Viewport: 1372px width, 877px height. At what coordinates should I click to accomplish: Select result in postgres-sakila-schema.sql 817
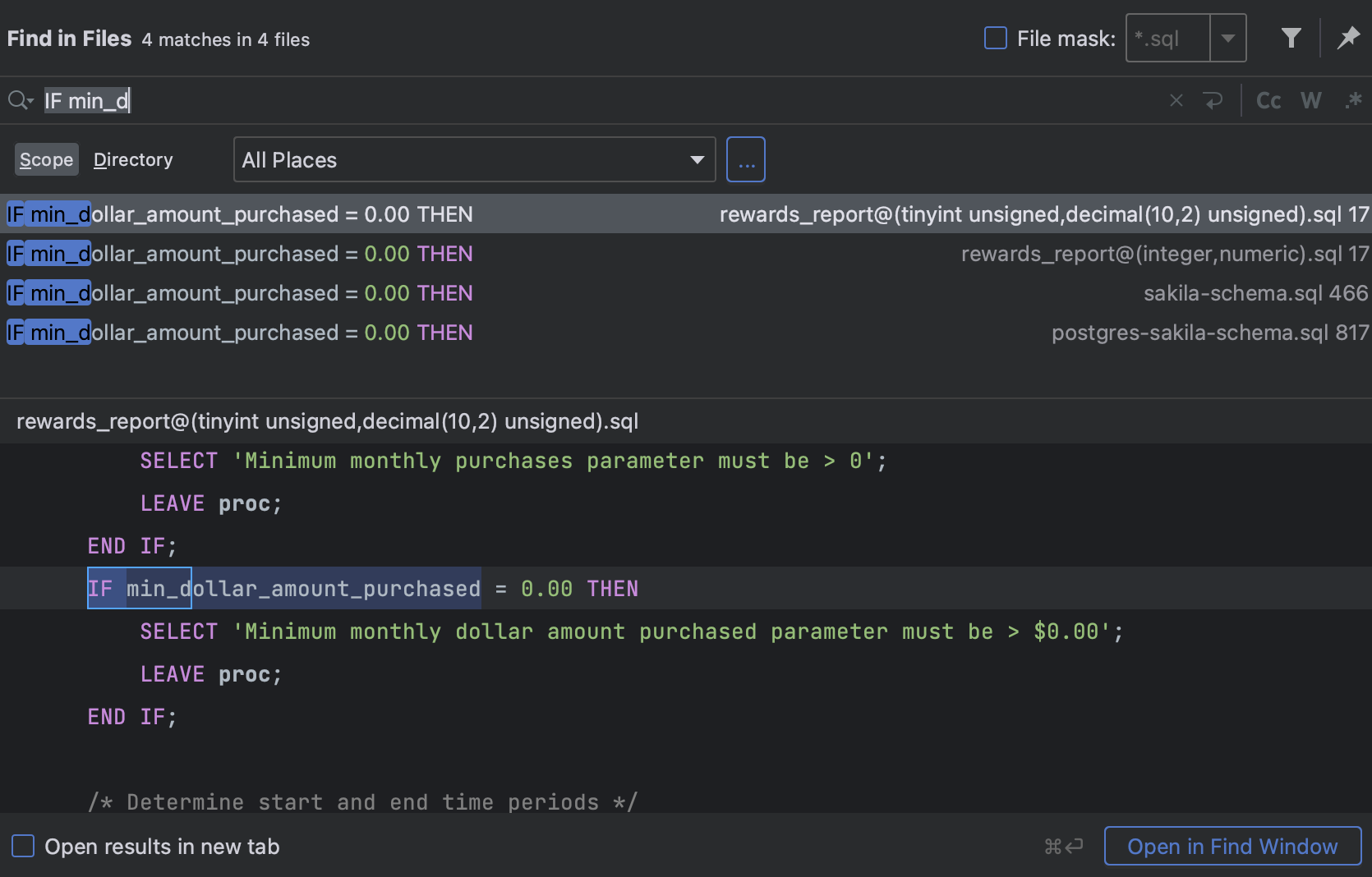coord(686,333)
